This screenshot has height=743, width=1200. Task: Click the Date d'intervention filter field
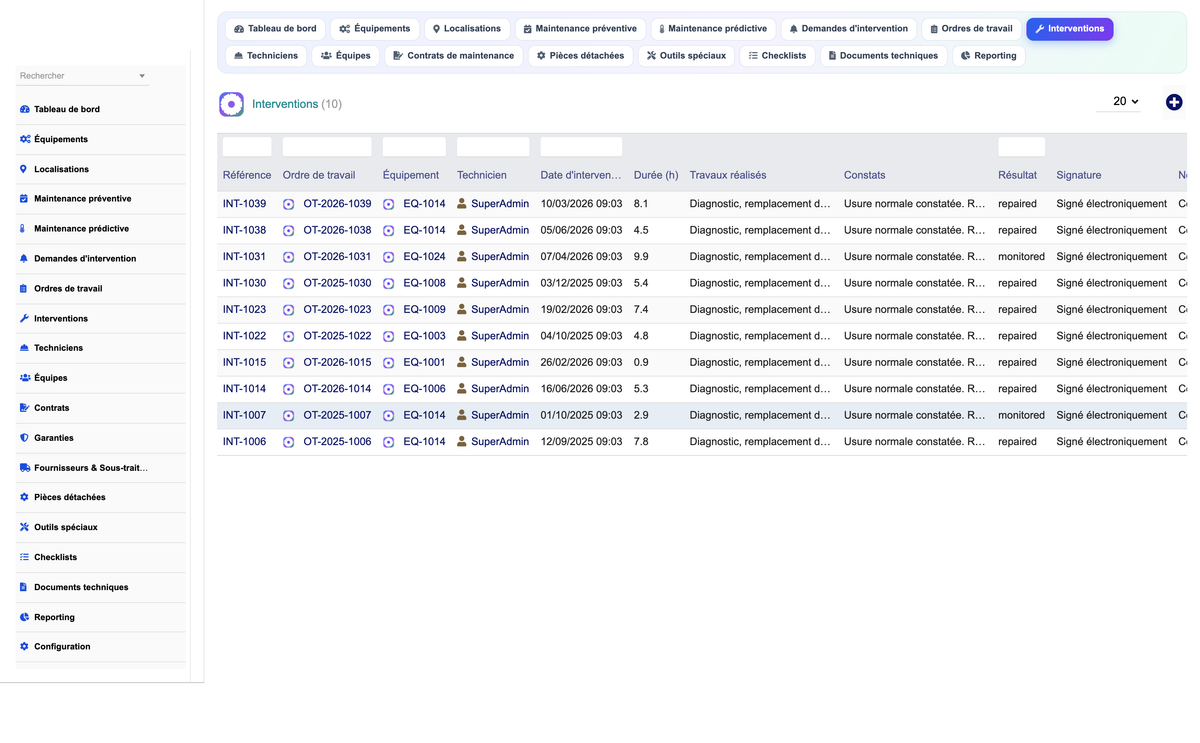pyautogui.click(x=581, y=147)
